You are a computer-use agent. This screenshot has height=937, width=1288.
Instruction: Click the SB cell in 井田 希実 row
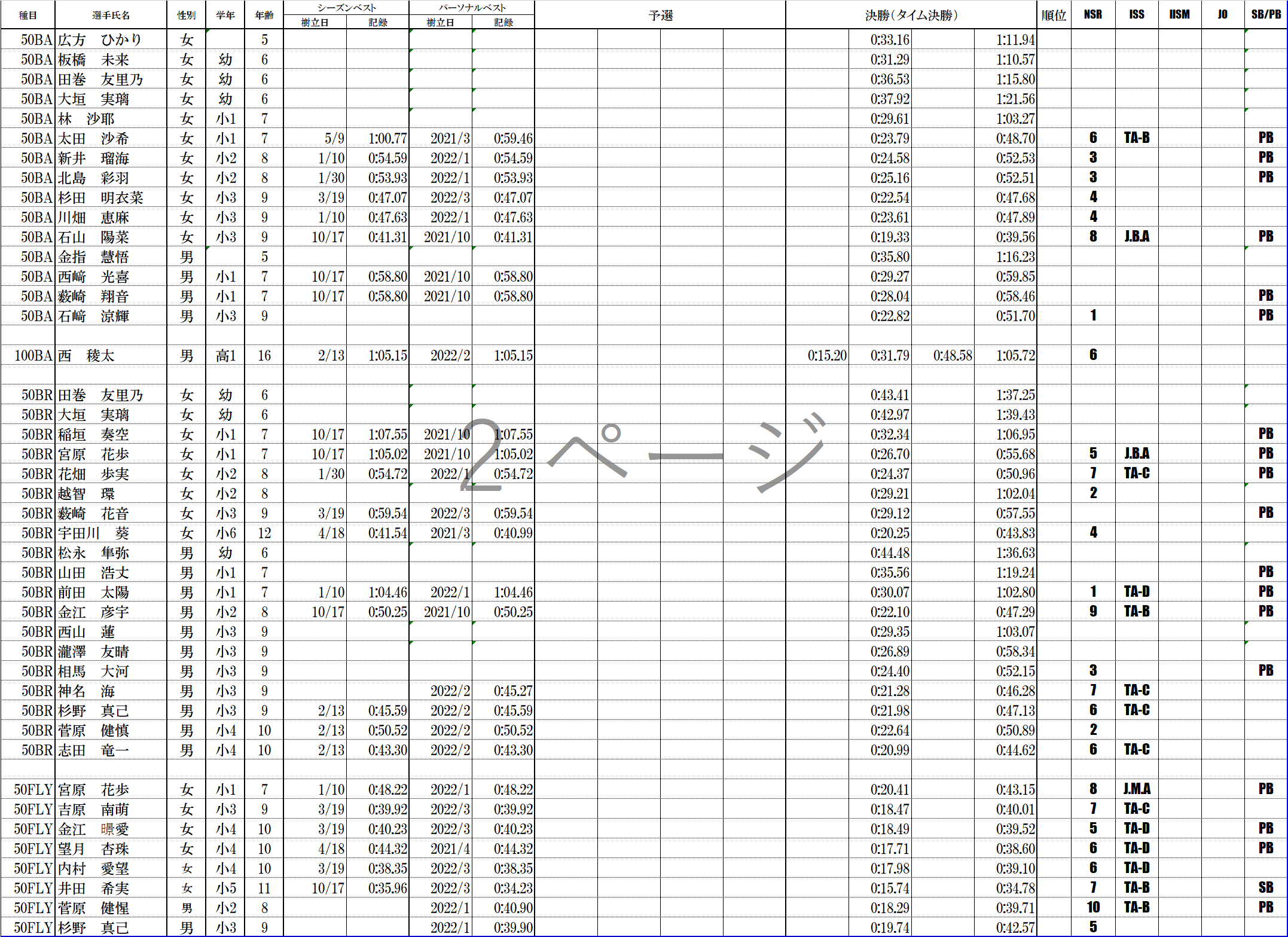1266,888
